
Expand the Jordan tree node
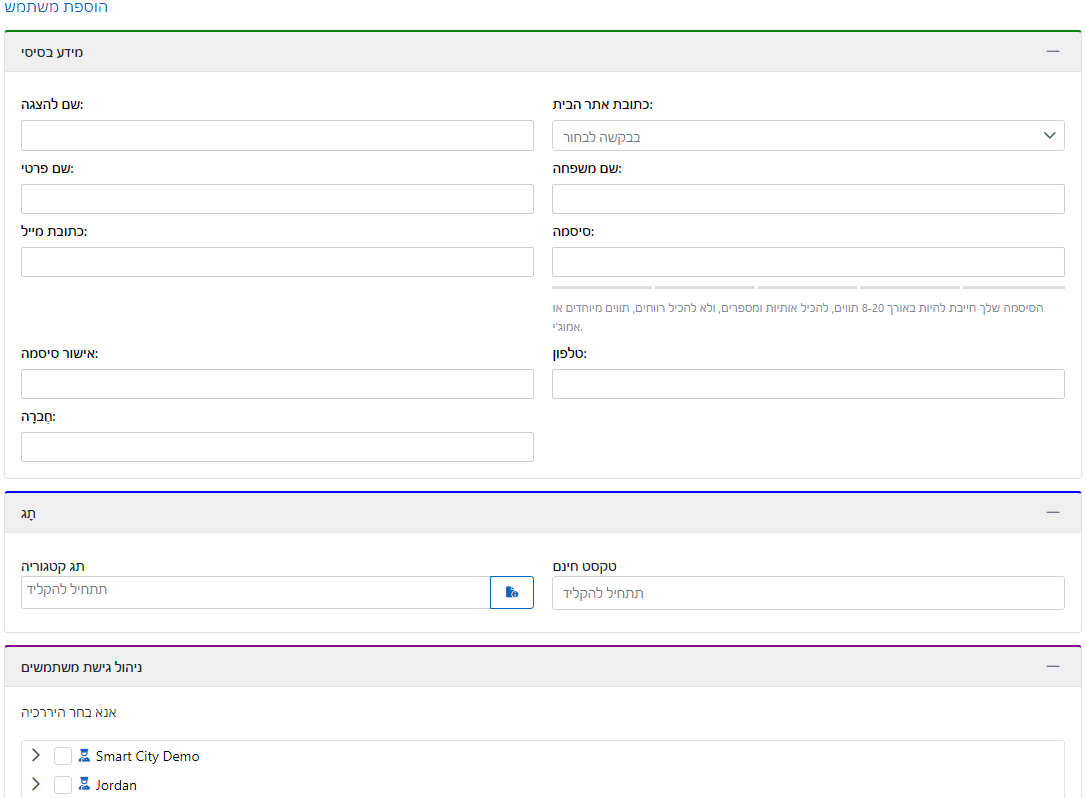pyautogui.click(x=37, y=785)
